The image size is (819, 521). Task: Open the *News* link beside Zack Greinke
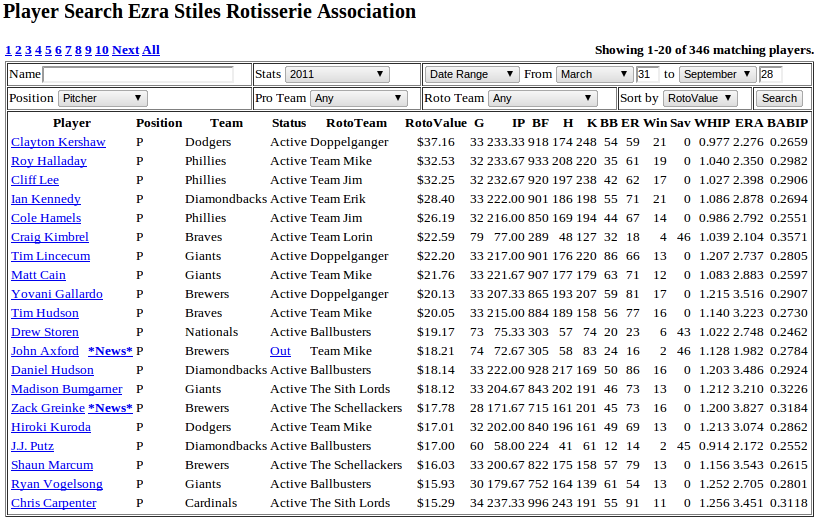(x=110, y=408)
